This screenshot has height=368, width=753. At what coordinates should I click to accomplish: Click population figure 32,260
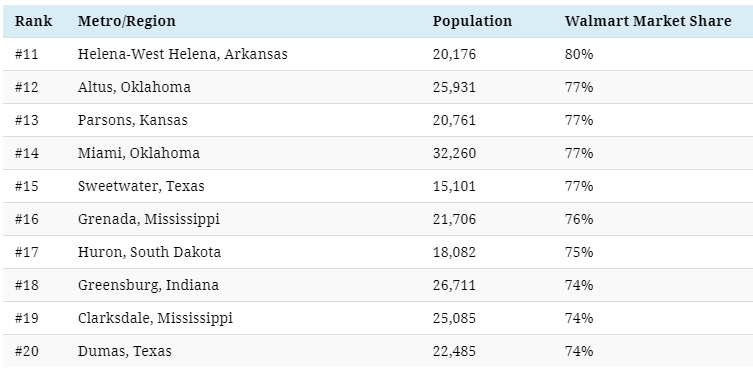tap(454, 153)
